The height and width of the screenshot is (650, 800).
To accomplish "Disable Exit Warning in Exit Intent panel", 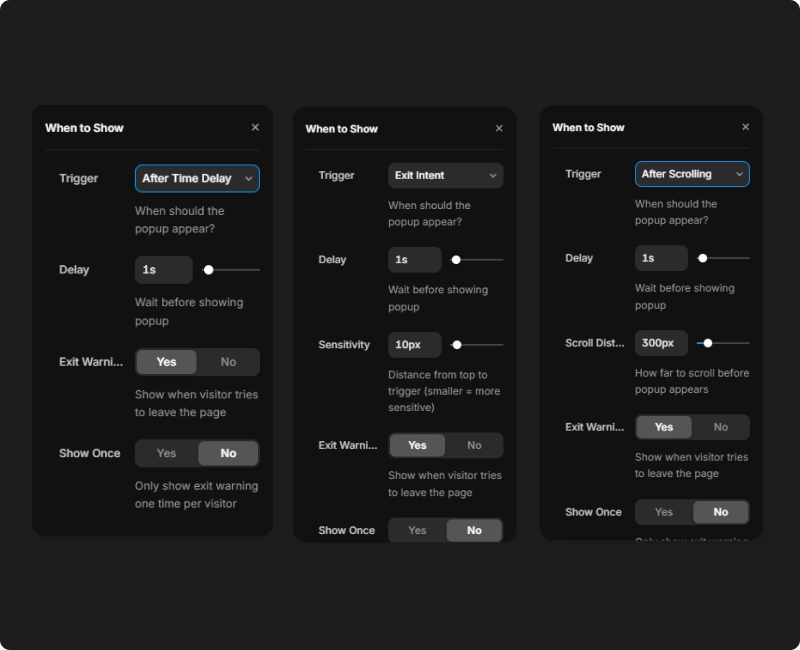I will click(474, 446).
